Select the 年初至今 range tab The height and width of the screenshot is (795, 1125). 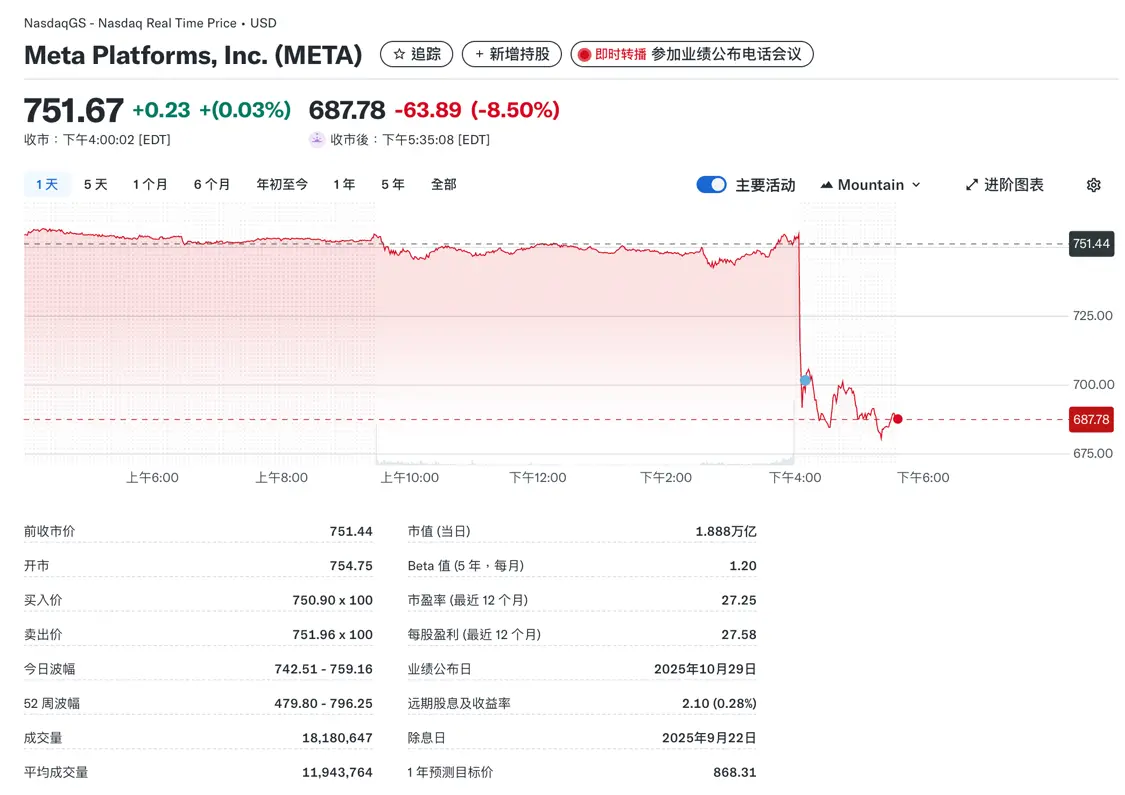pos(281,184)
